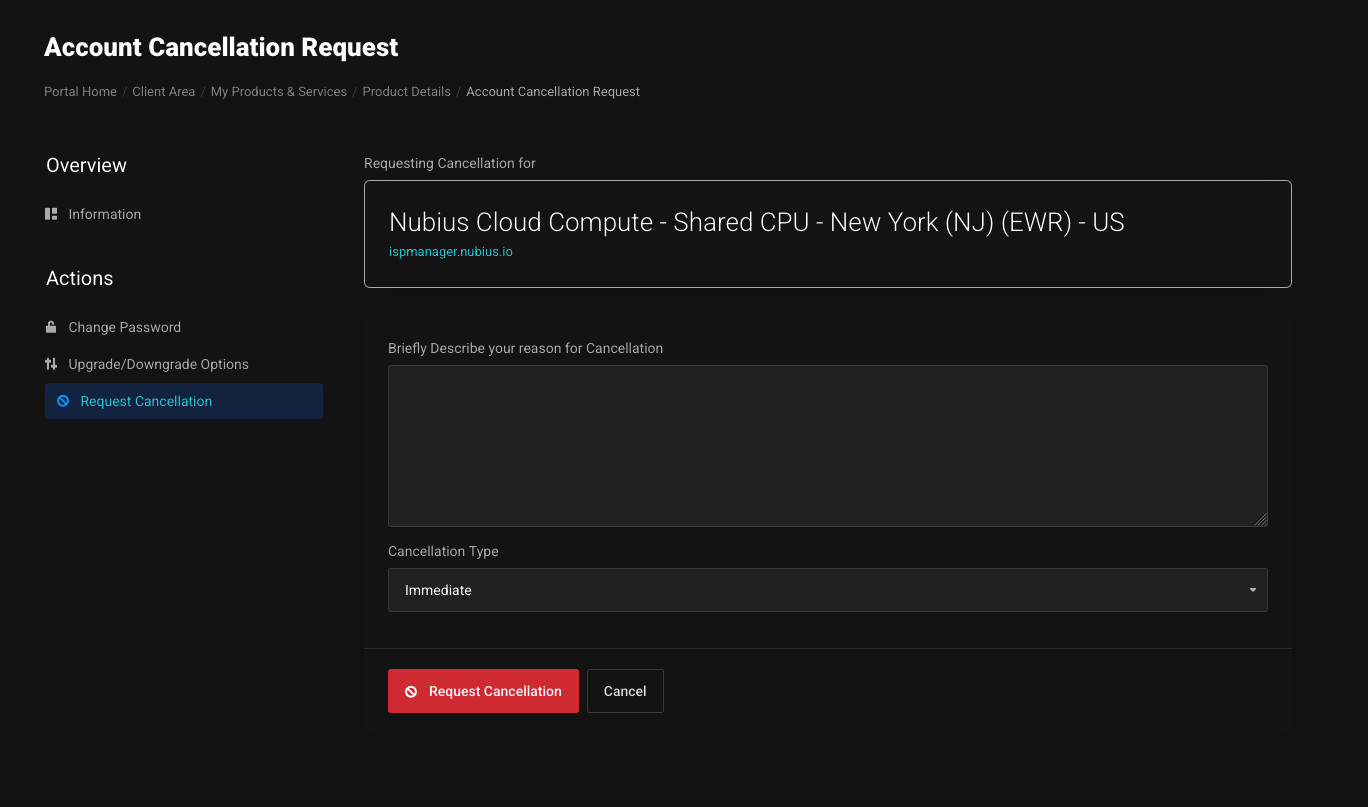Focus the cancellation reason text area
This screenshot has width=1368, height=807.
click(x=827, y=445)
